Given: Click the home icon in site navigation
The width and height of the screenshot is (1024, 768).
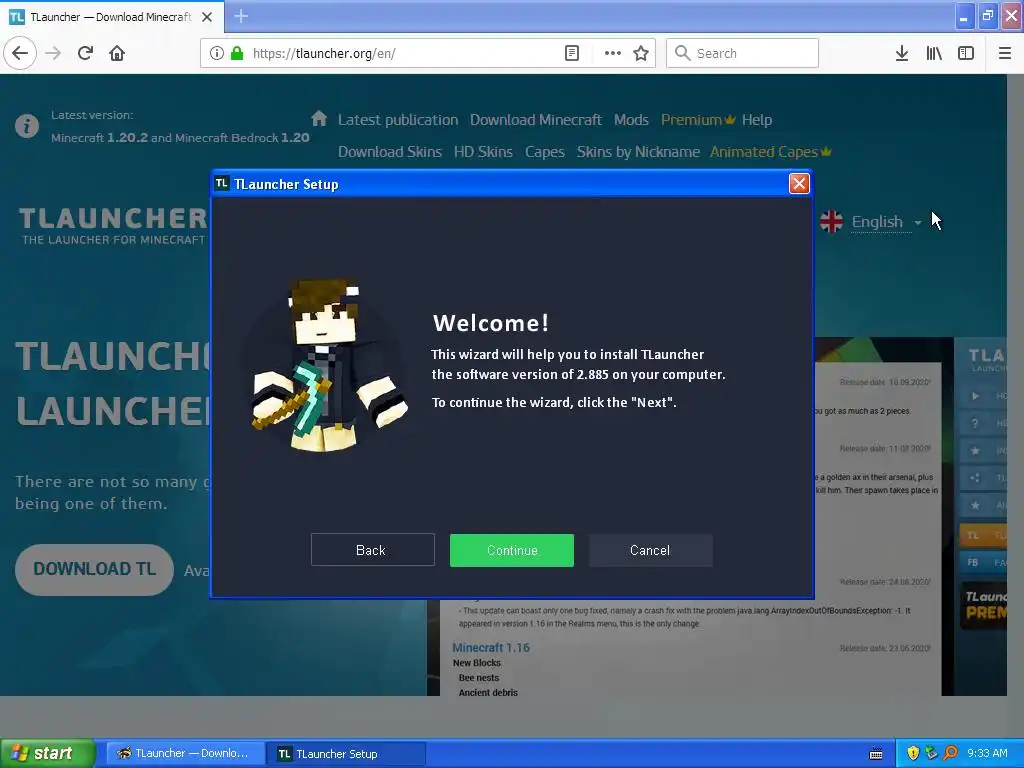Looking at the screenshot, I should point(319,118).
